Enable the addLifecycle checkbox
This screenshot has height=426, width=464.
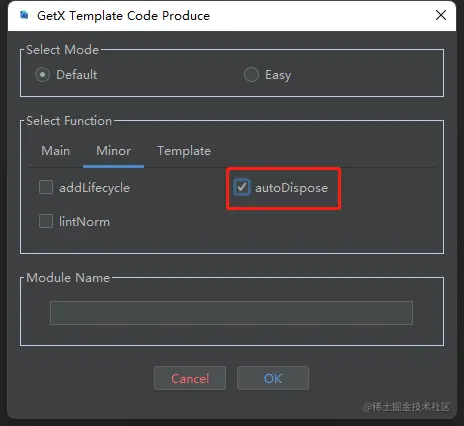(46, 187)
